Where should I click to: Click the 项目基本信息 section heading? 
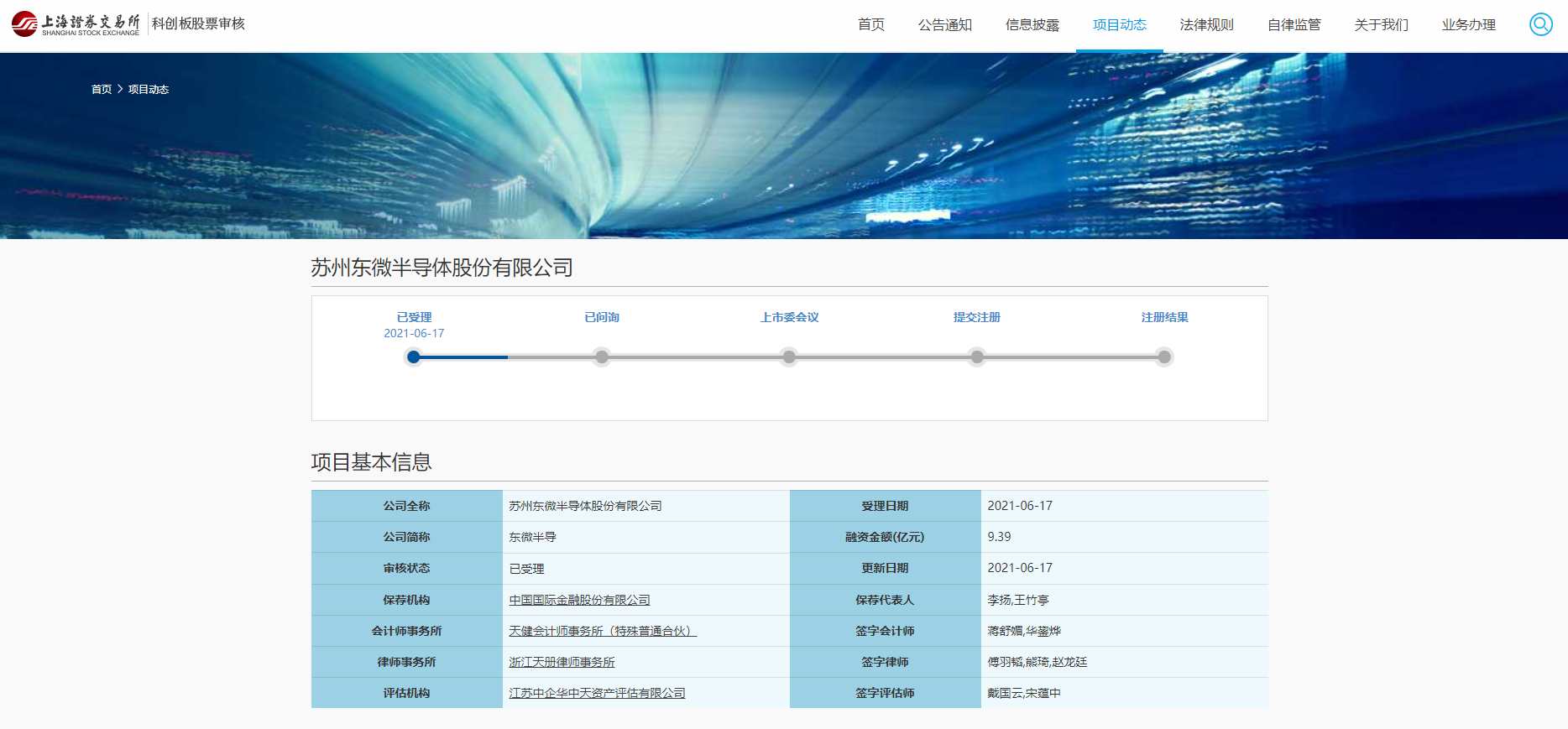tap(371, 462)
